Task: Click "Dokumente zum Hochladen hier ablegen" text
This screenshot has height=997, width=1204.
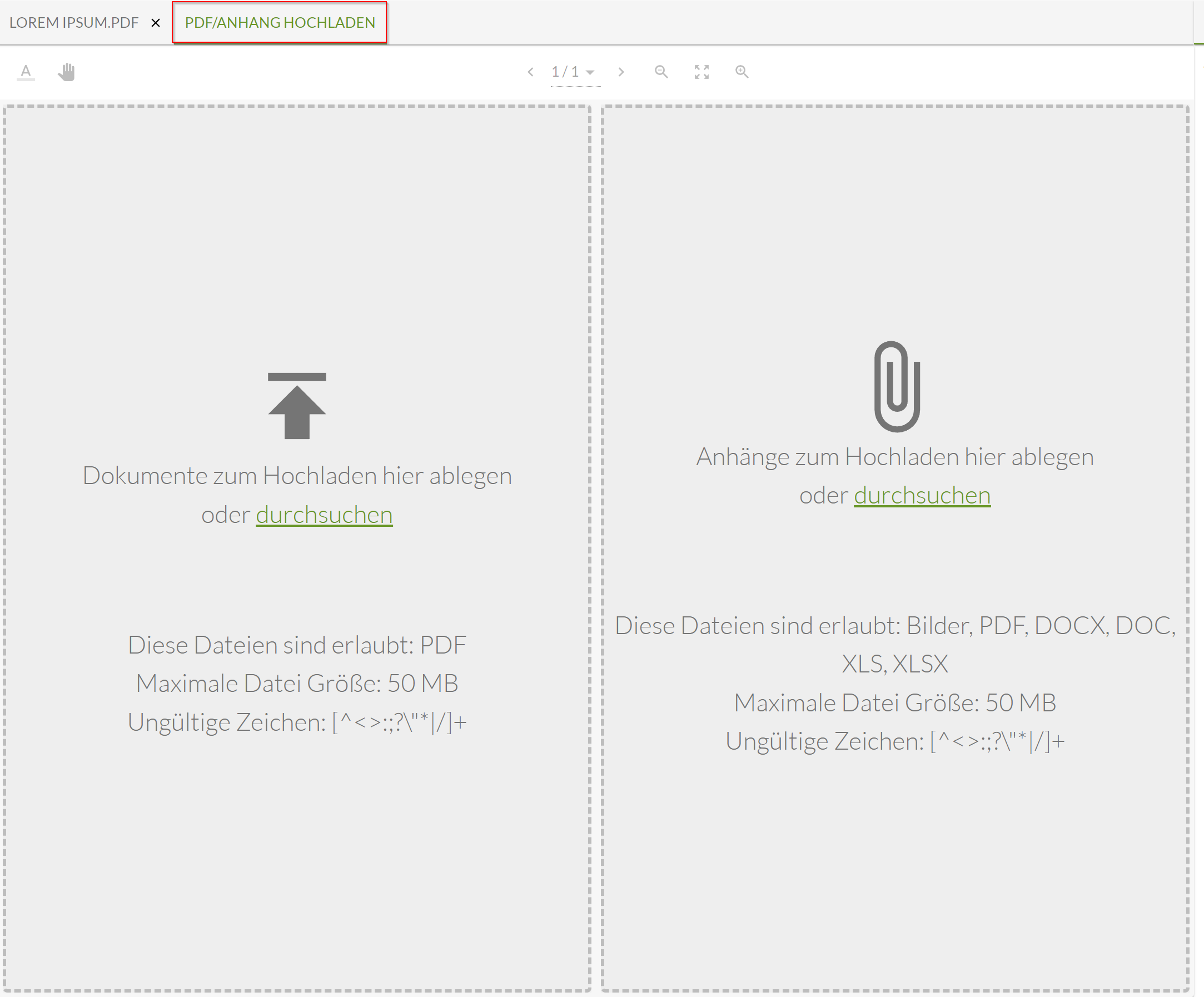Action: pos(297,476)
